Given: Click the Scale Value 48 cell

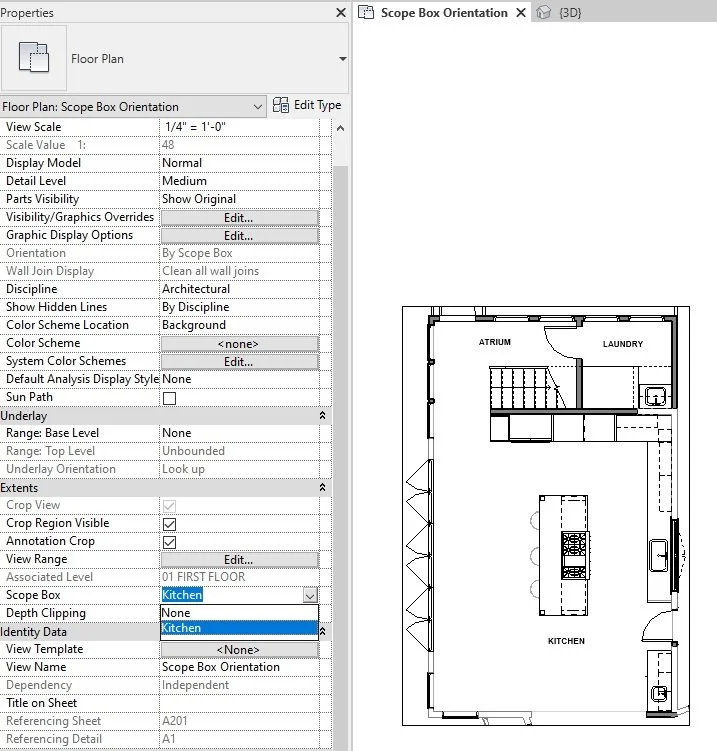Looking at the screenshot, I should [239, 145].
